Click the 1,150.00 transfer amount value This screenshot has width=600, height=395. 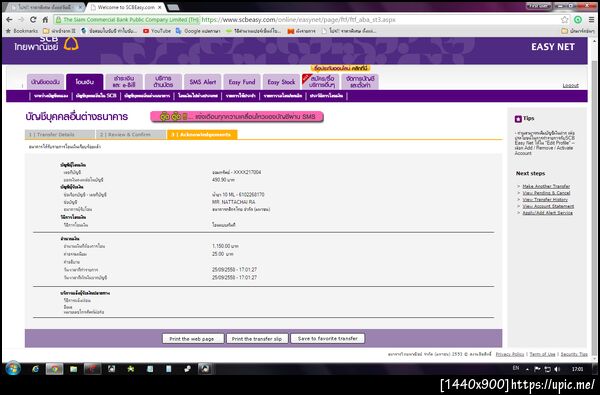coord(225,246)
